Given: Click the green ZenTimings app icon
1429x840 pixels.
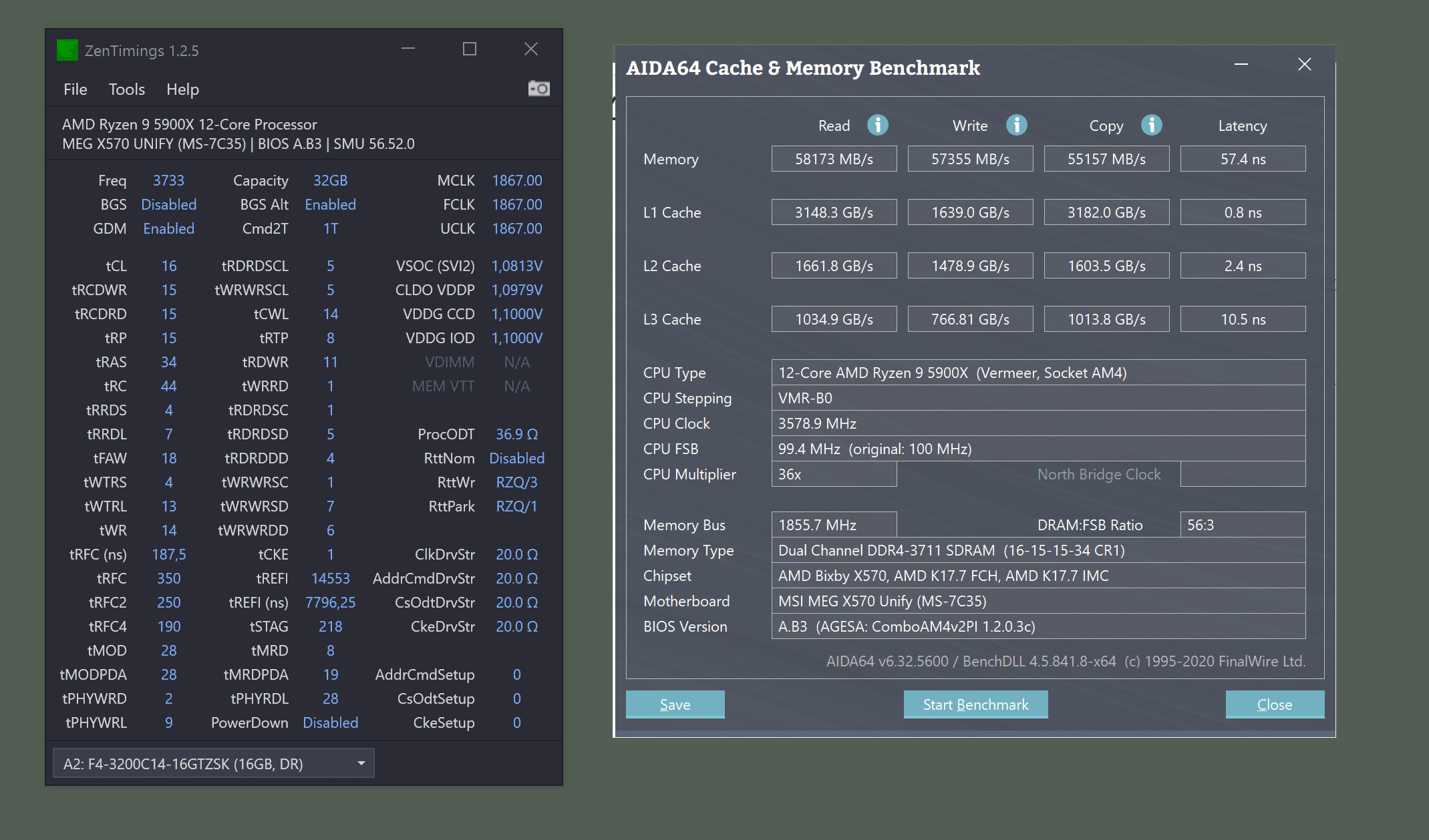Looking at the screenshot, I should tap(67, 50).
